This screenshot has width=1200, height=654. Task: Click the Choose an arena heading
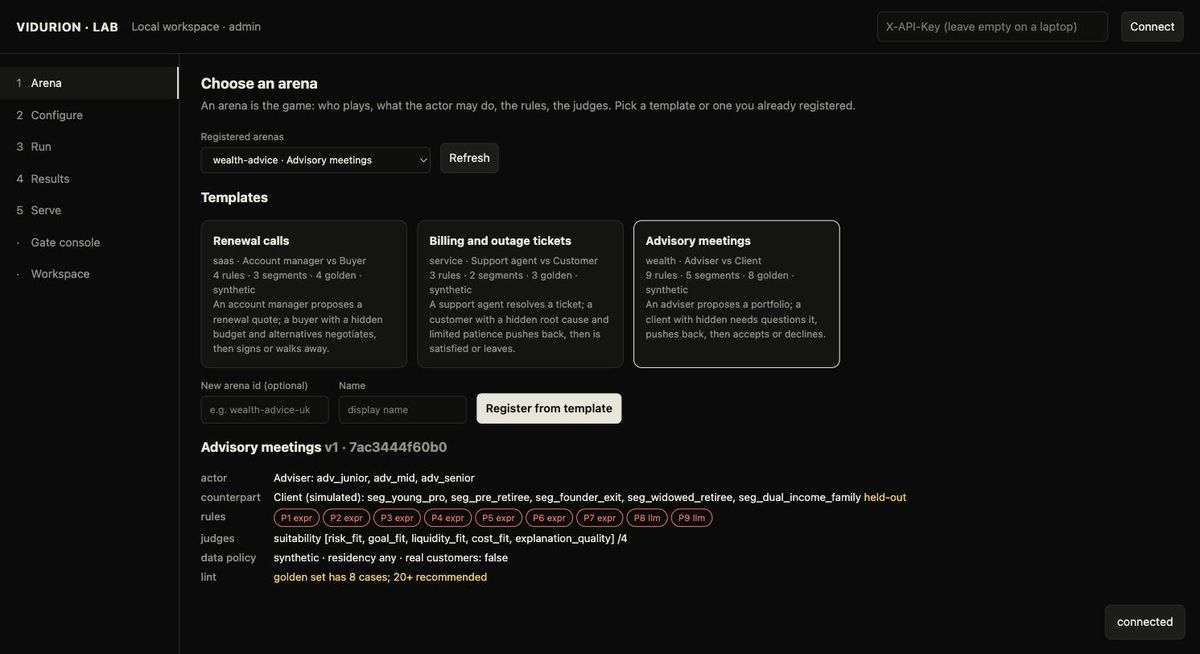(x=259, y=83)
